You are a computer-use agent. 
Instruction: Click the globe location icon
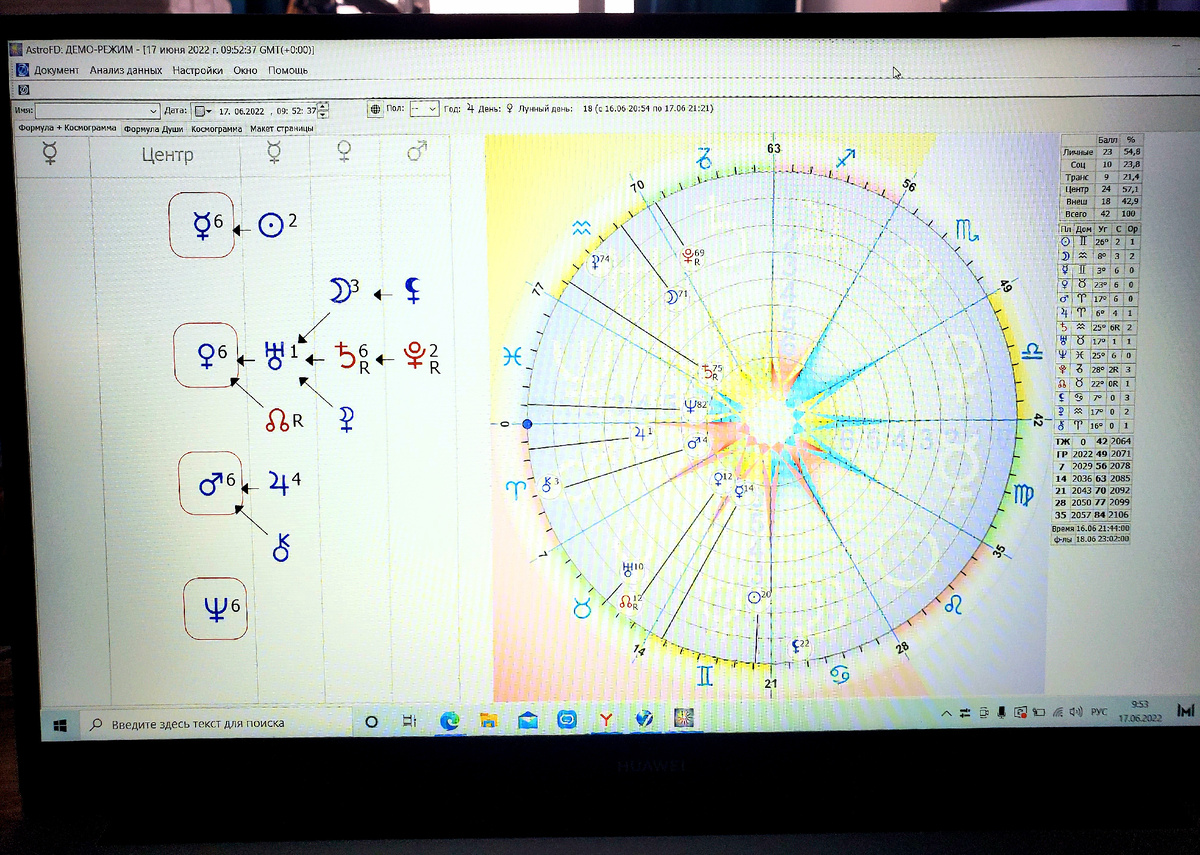point(375,109)
